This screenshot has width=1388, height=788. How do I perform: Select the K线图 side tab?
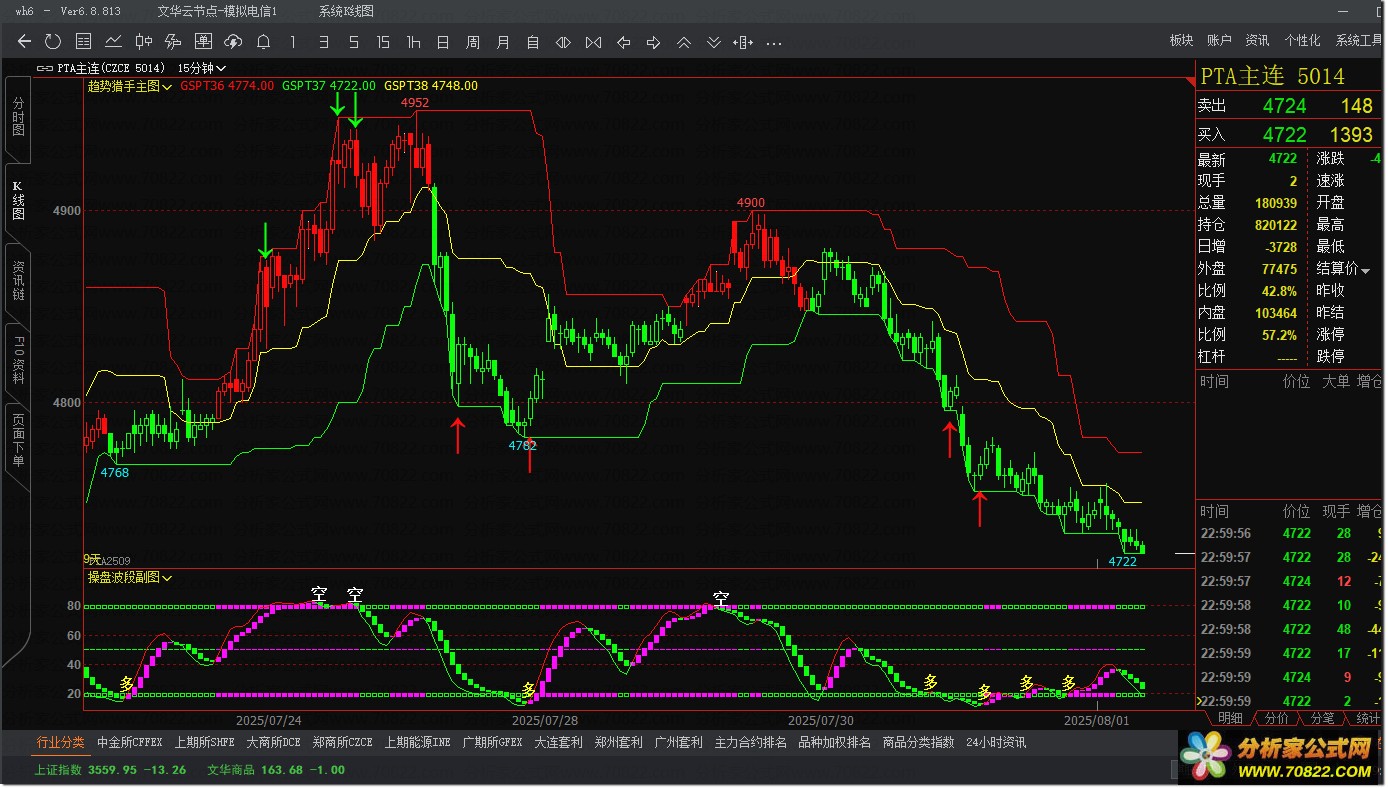coord(18,199)
